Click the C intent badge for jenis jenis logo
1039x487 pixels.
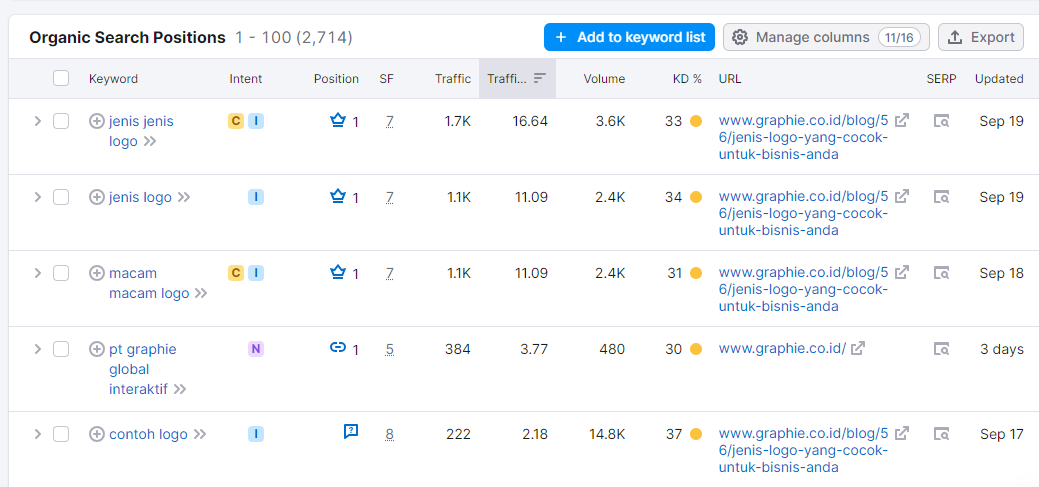pos(236,121)
